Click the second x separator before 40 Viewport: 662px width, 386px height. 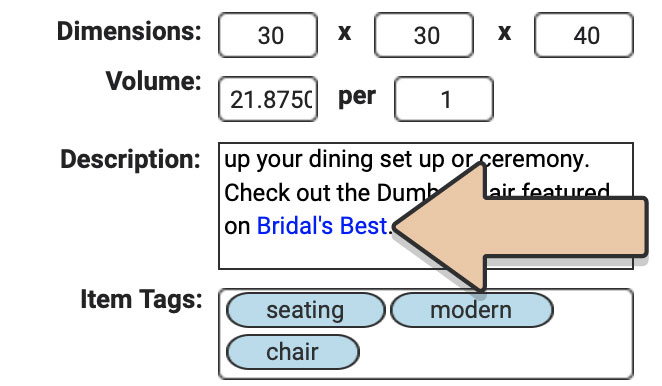505,33
